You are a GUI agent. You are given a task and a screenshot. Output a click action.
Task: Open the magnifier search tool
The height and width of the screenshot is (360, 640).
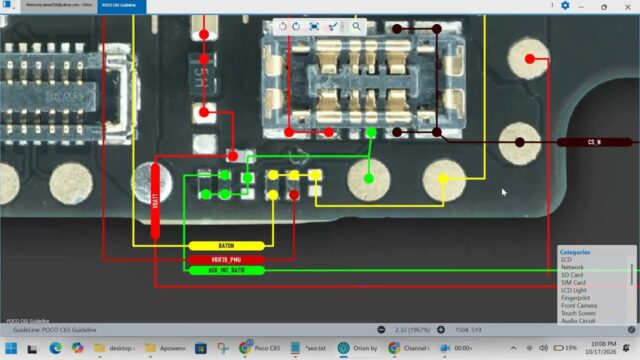[x=356, y=27]
